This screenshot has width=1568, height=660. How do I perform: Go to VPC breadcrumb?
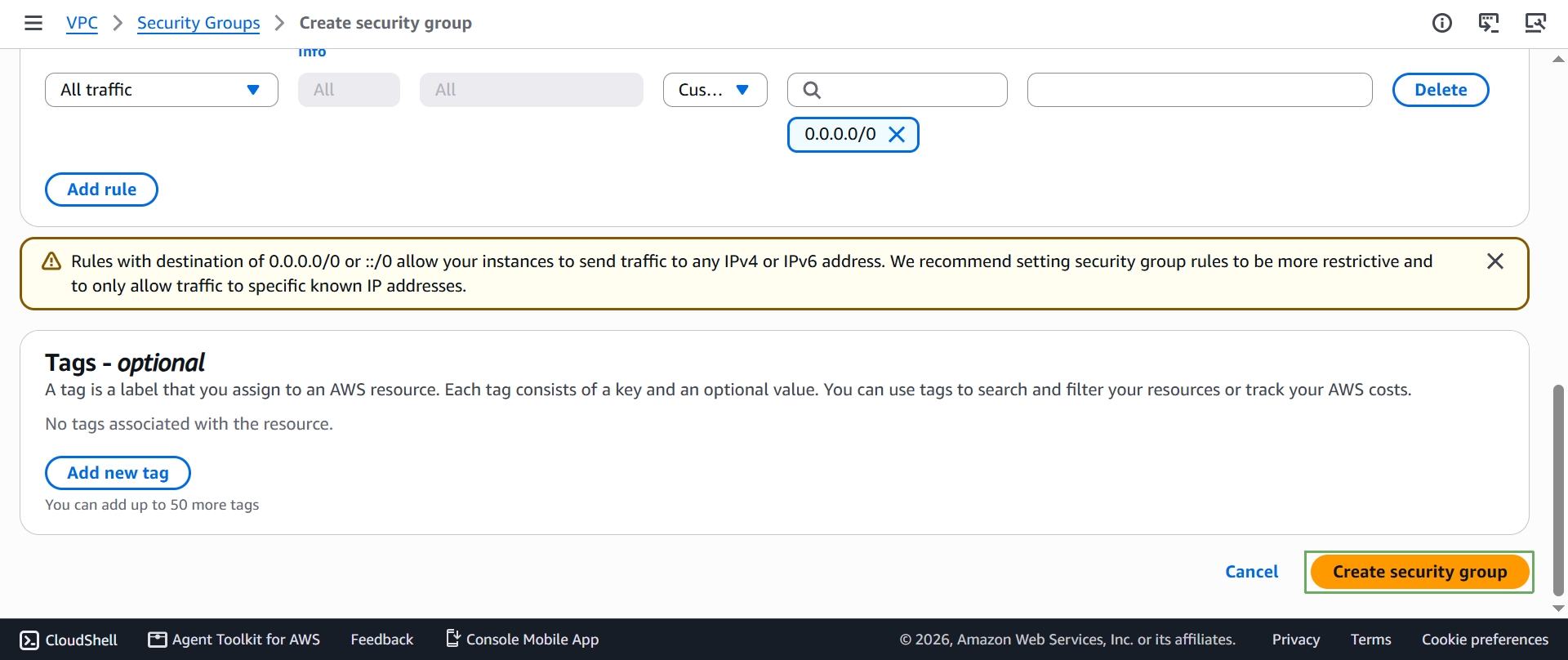pos(82,23)
